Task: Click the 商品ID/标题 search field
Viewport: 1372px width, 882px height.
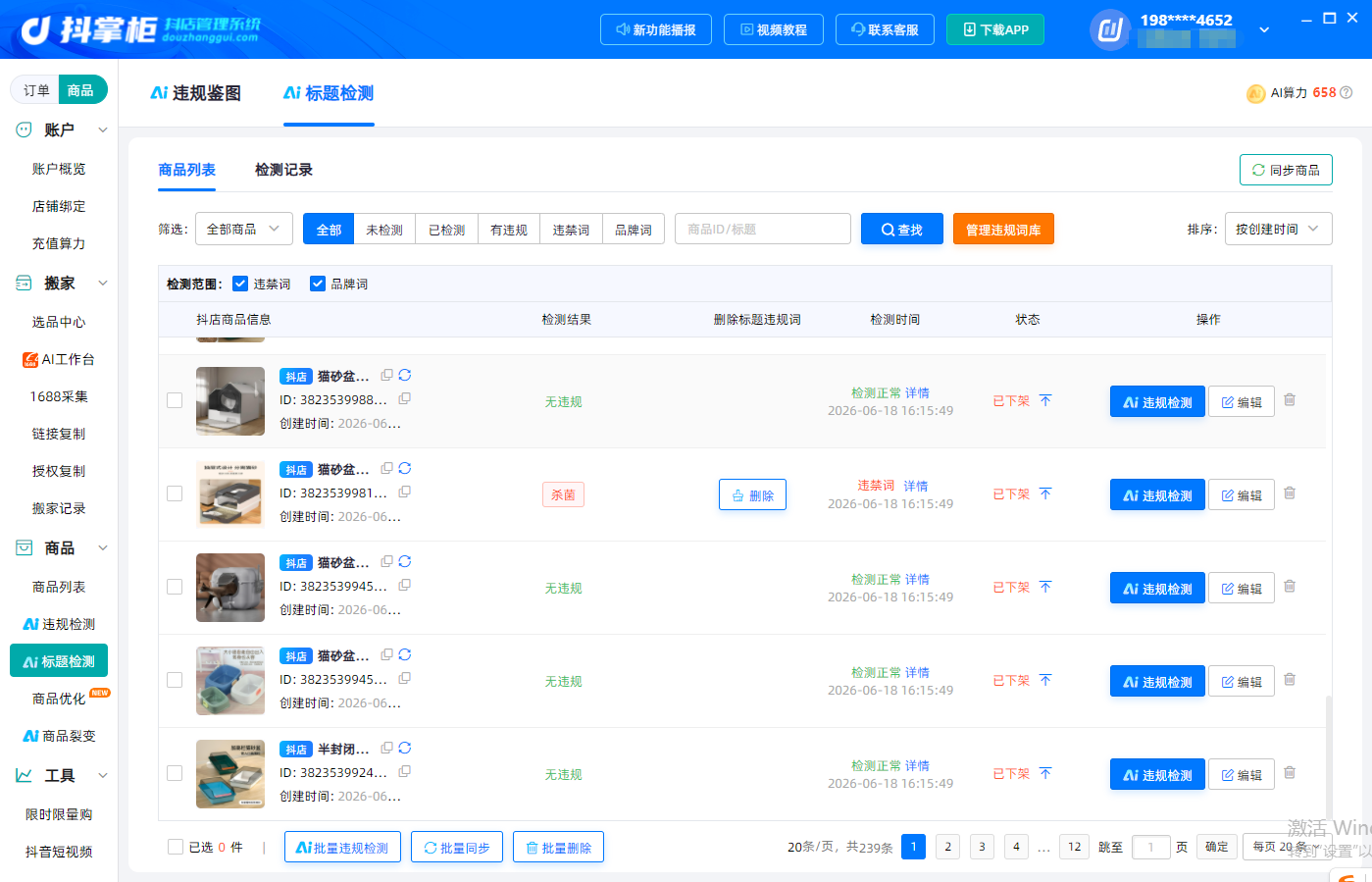Action: (763, 229)
